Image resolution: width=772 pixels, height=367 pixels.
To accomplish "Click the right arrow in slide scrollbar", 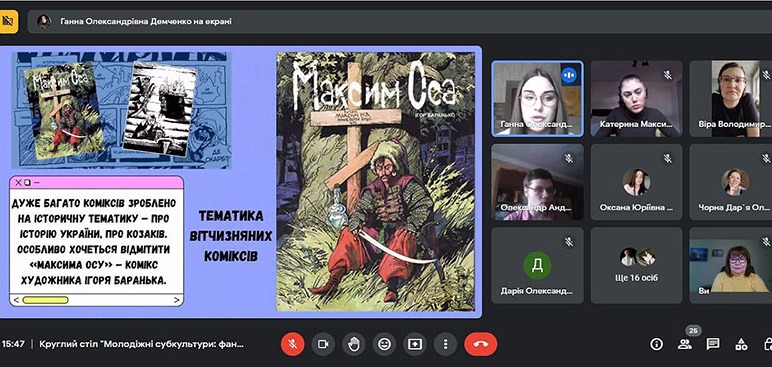I will 176,300.
